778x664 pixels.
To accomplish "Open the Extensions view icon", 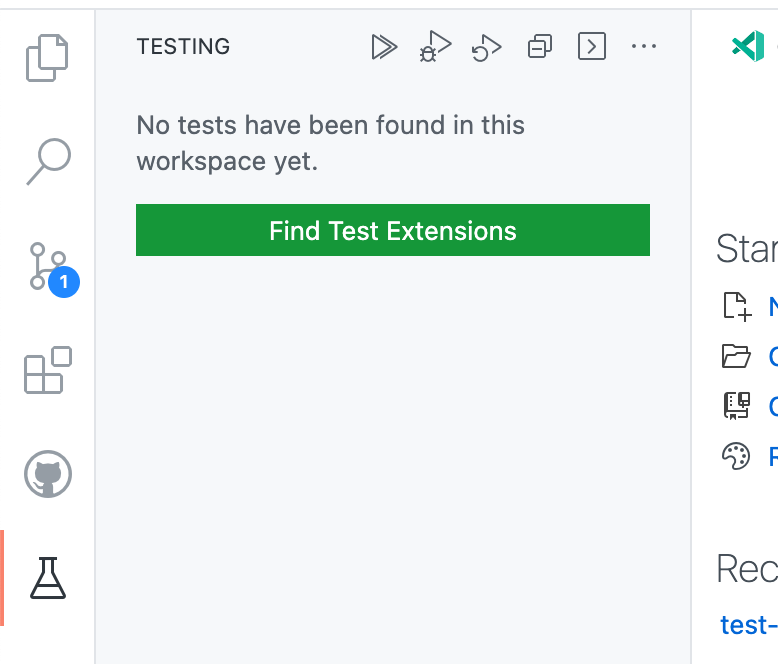I will [x=47, y=370].
